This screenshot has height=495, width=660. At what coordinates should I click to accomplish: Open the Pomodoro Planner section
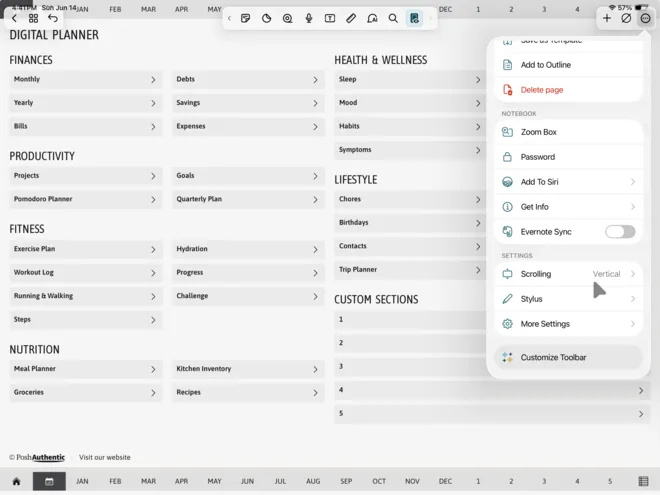point(85,200)
